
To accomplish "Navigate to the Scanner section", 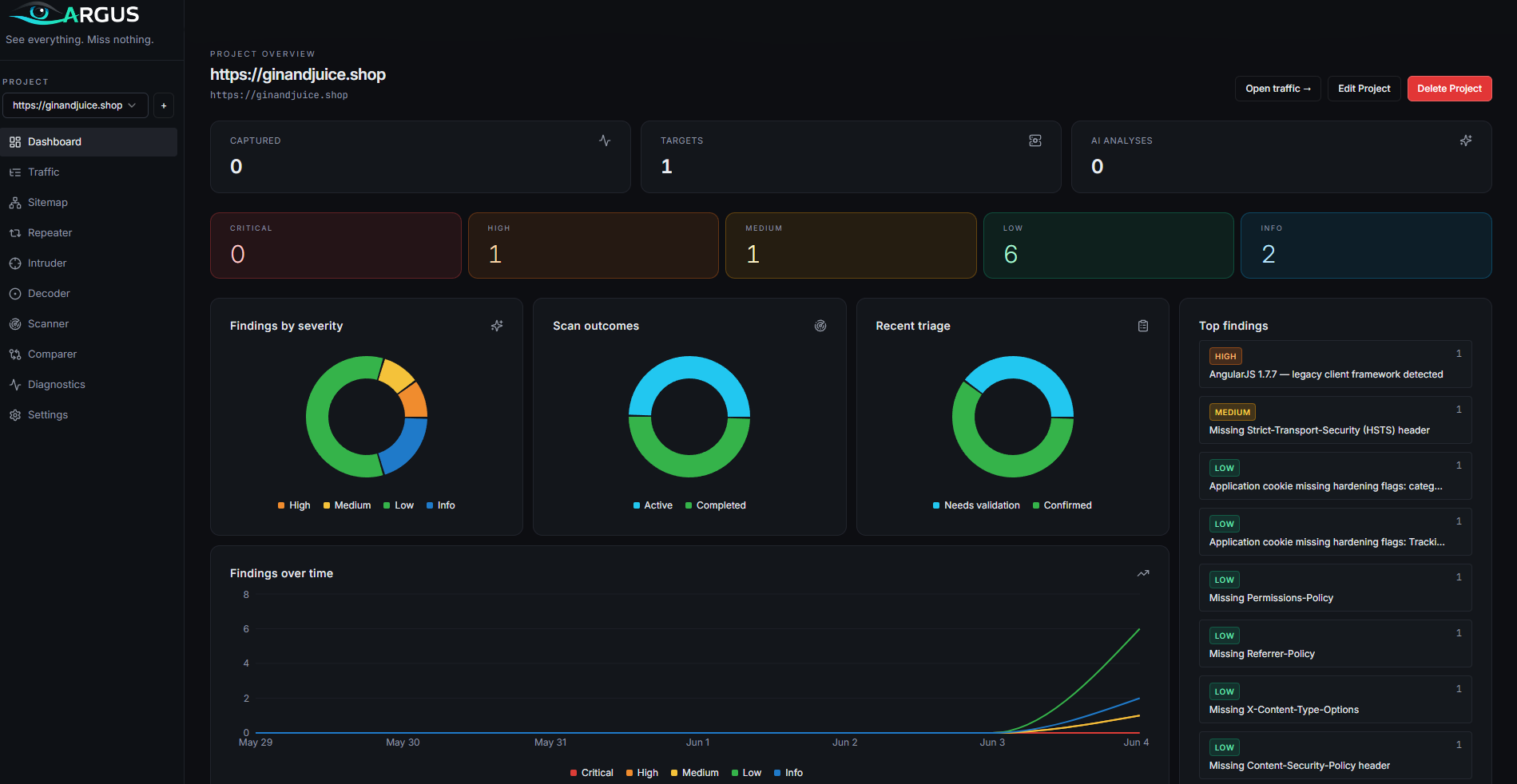I will (89, 324).
